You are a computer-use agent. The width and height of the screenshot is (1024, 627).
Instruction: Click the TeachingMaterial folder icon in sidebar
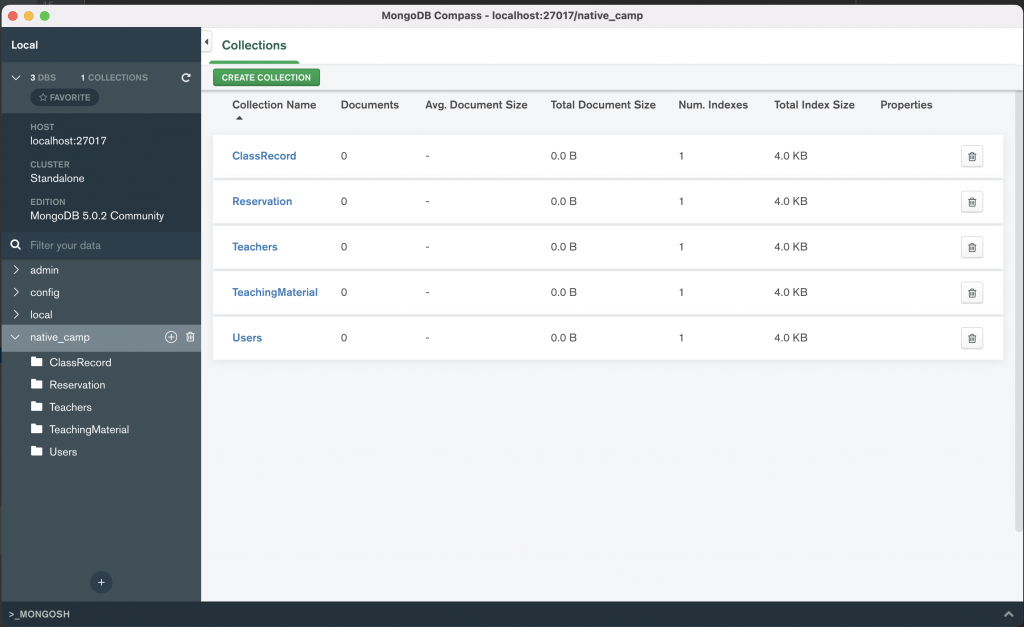[37, 428]
